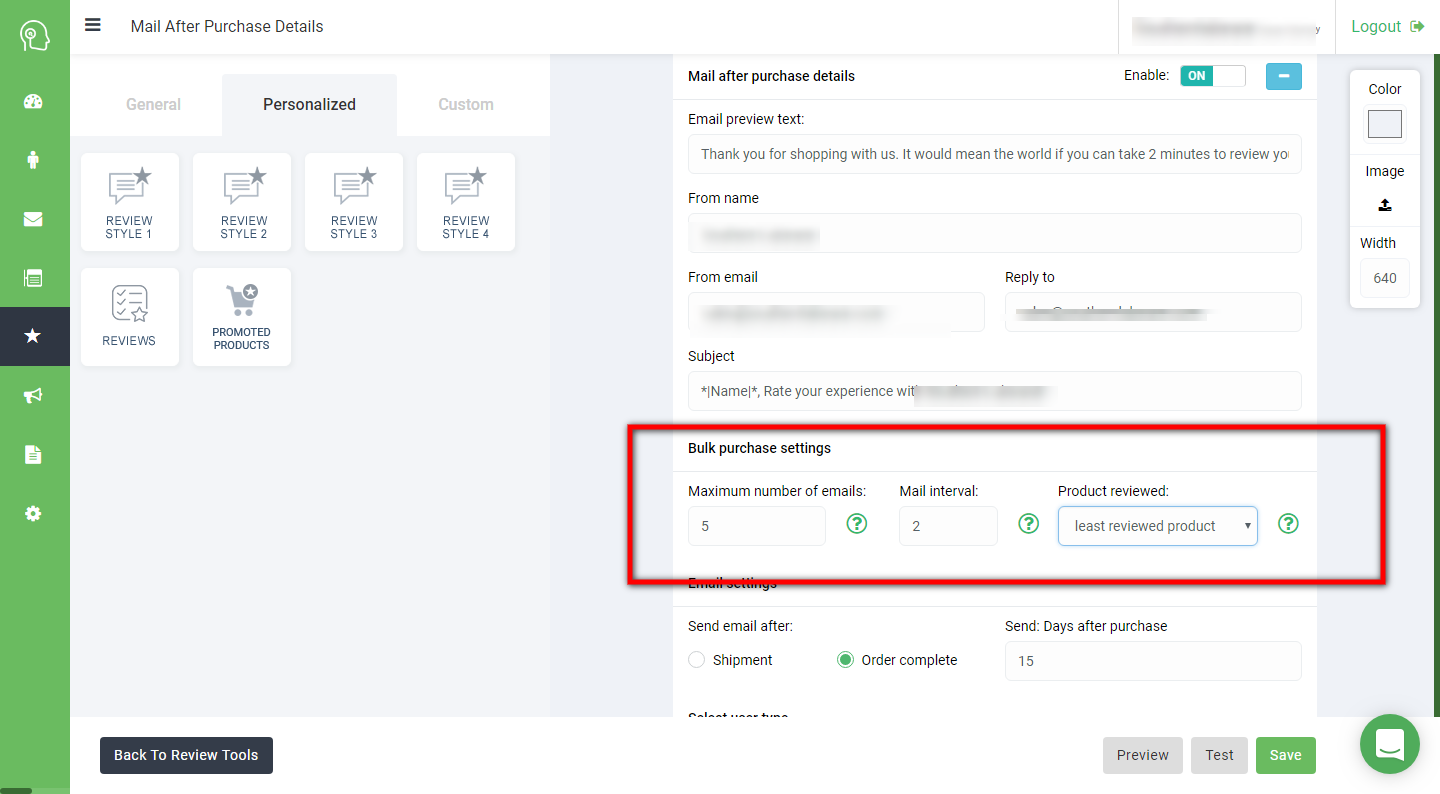Open the megaphone icon in sidebar
This screenshot has width=1440, height=794.
33,396
